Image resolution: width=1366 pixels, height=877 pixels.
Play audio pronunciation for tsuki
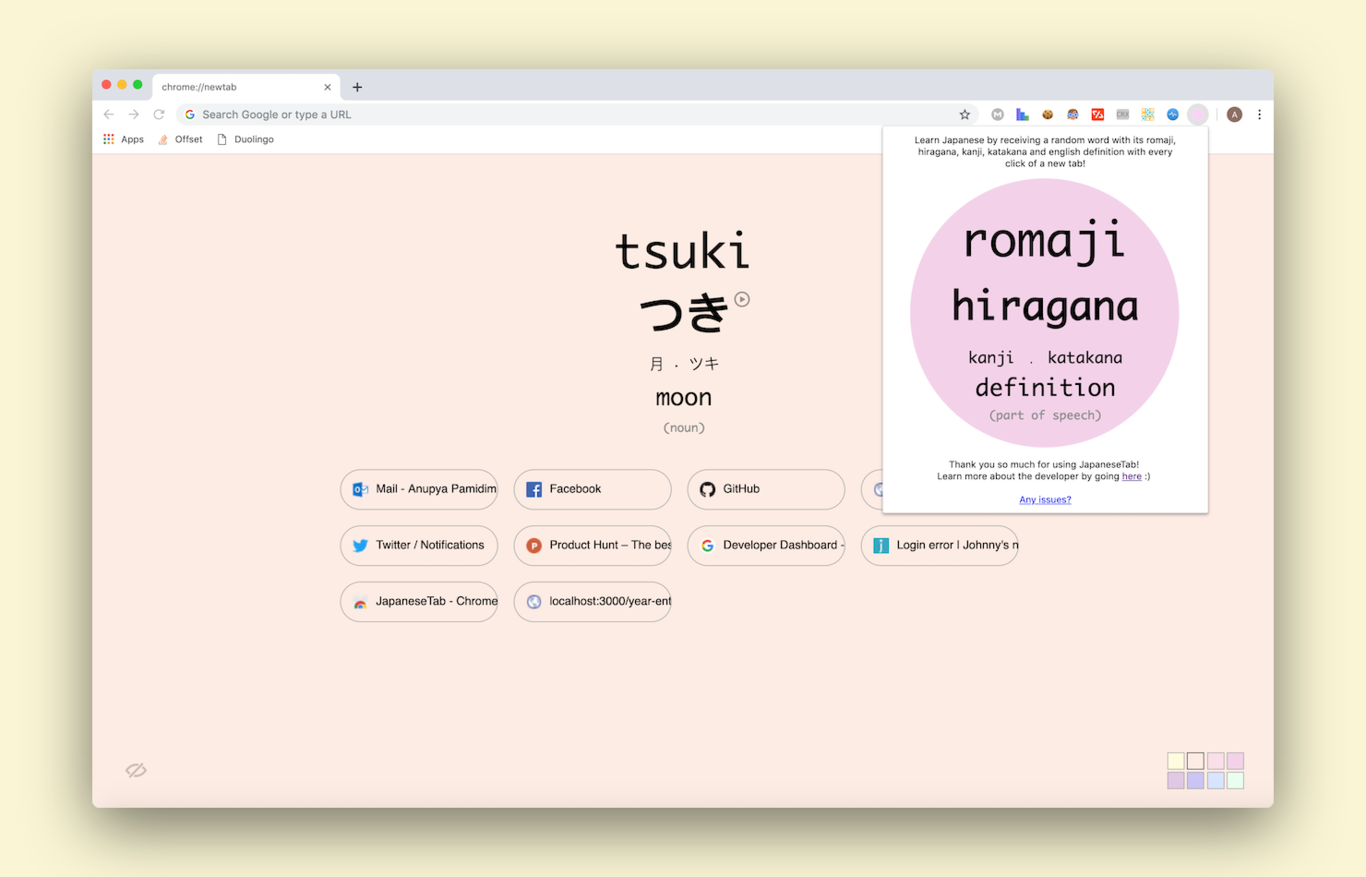point(741,299)
